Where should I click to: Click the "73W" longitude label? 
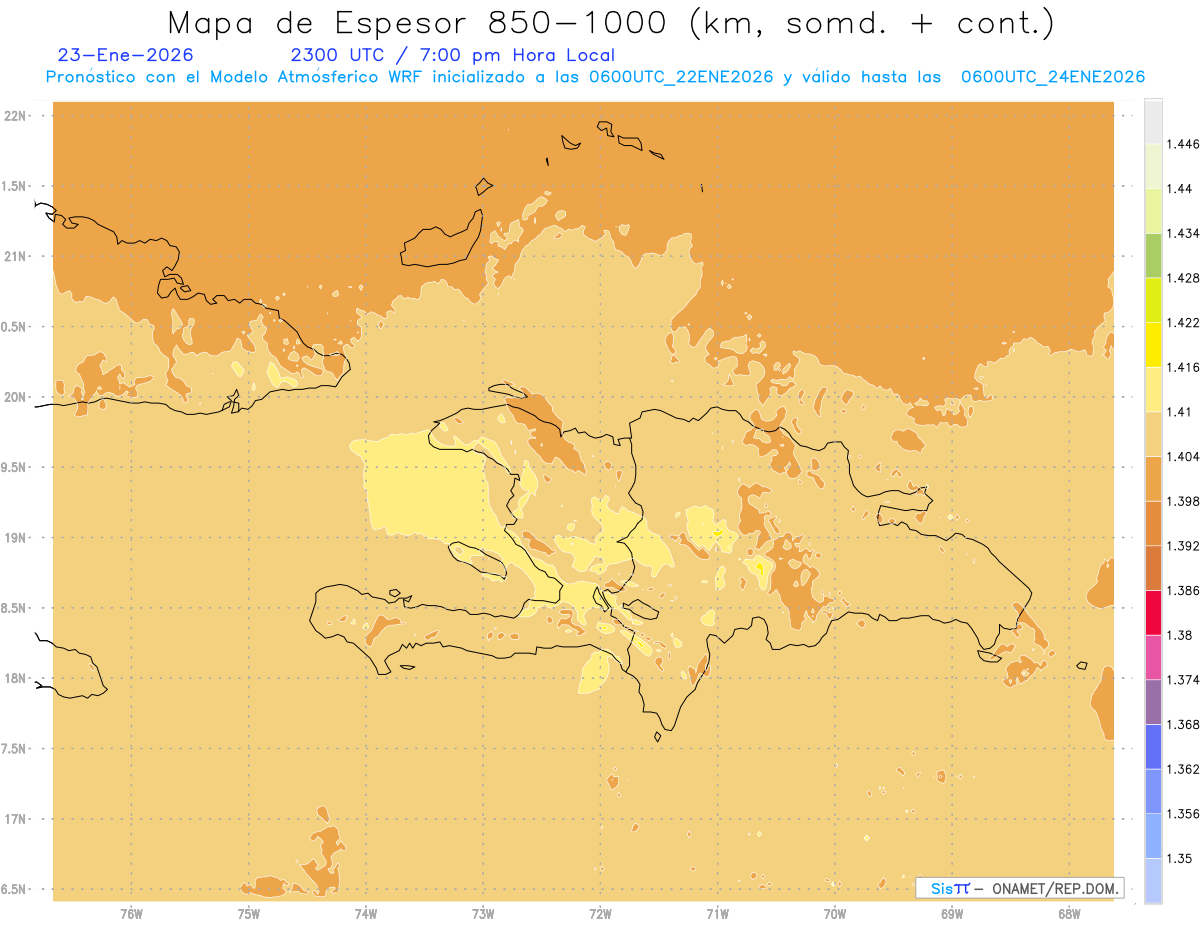coord(483,914)
